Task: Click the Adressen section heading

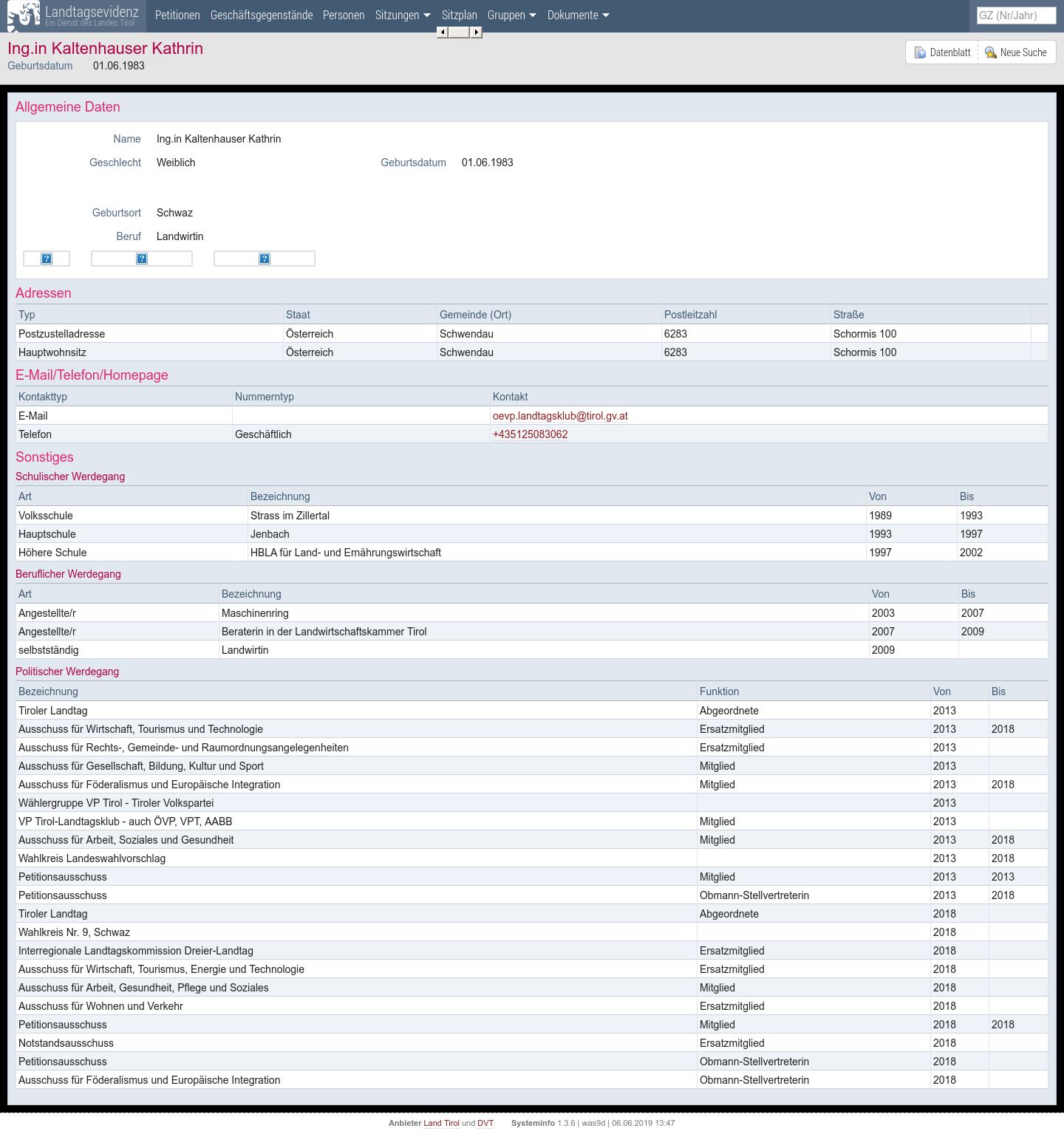Action: pyautogui.click(x=44, y=293)
